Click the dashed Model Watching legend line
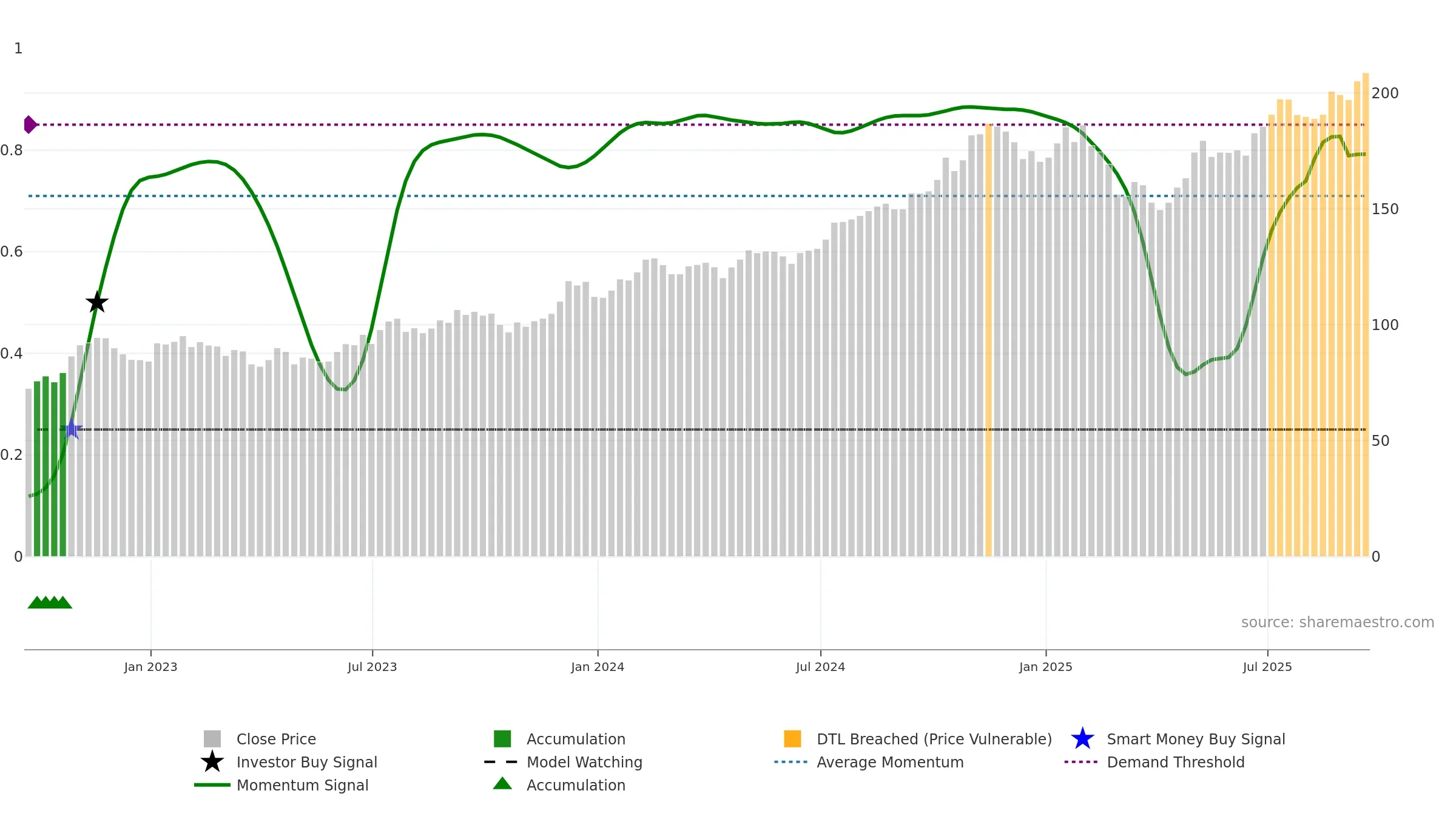The height and width of the screenshot is (819, 1456). point(501,761)
